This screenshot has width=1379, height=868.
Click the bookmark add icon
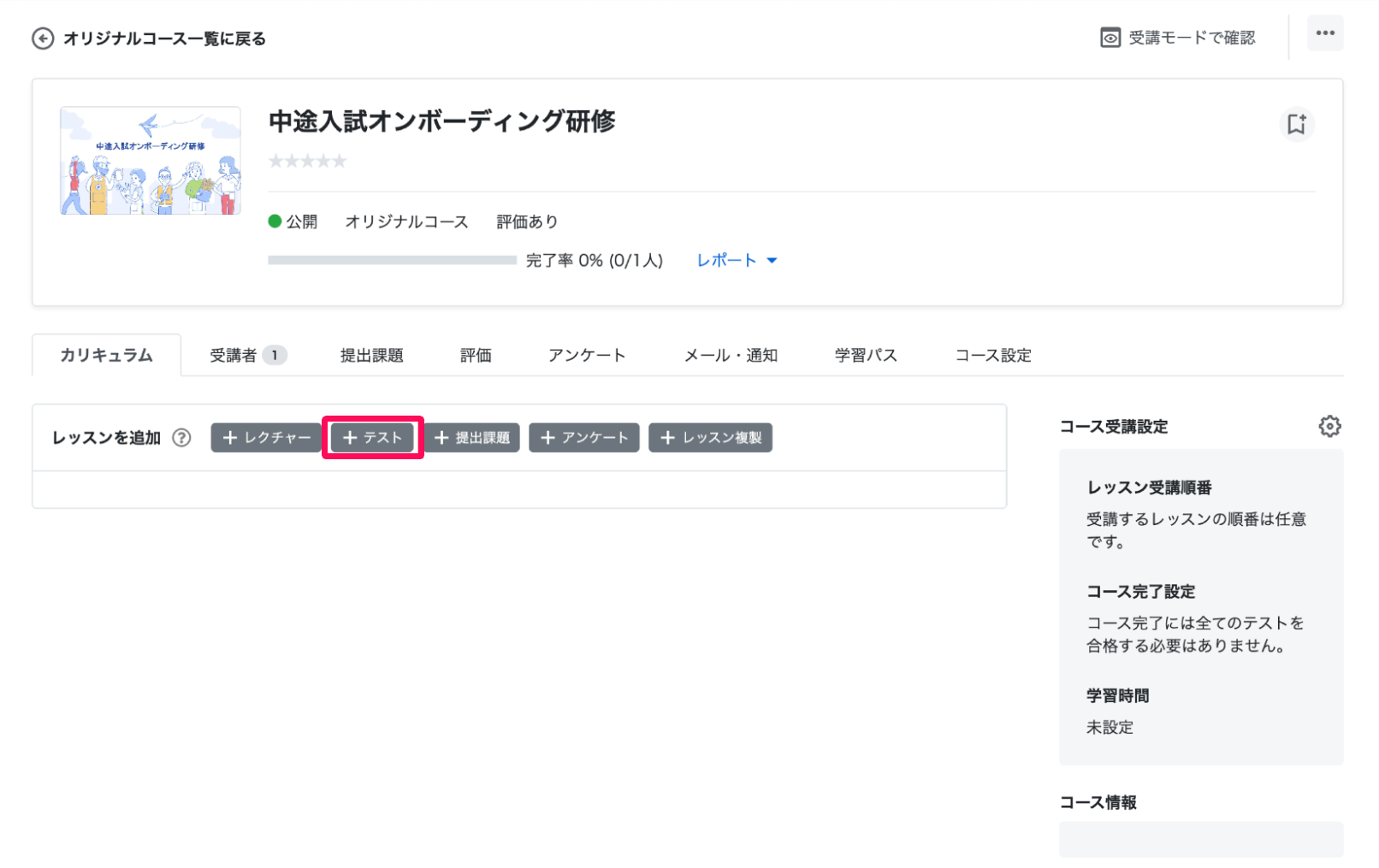coord(1296,124)
